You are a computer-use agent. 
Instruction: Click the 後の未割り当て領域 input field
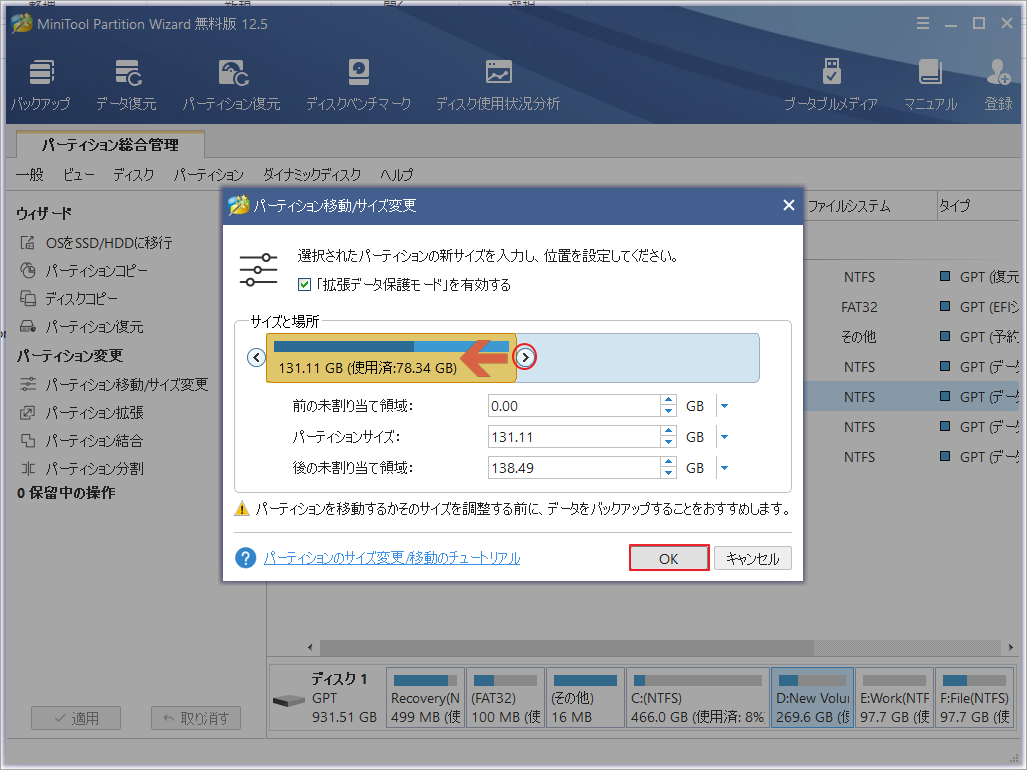[574, 468]
